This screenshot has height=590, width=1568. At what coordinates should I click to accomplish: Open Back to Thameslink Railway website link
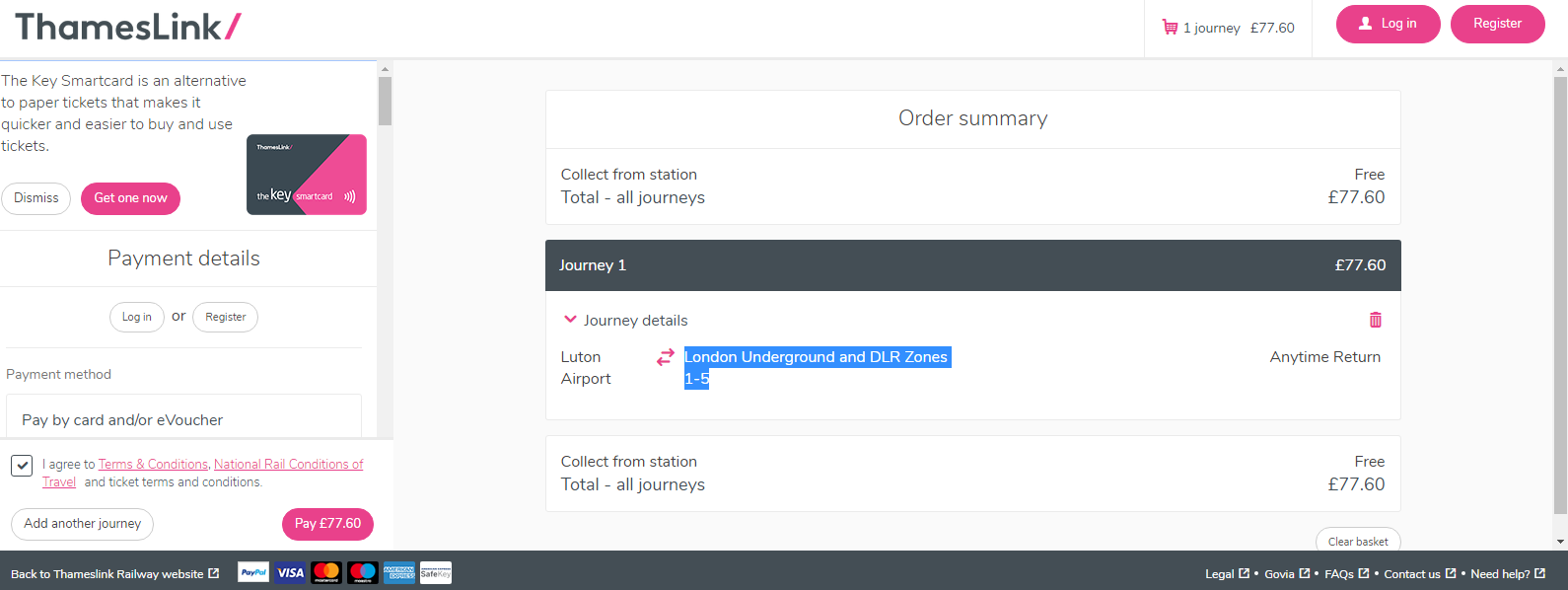(114, 573)
